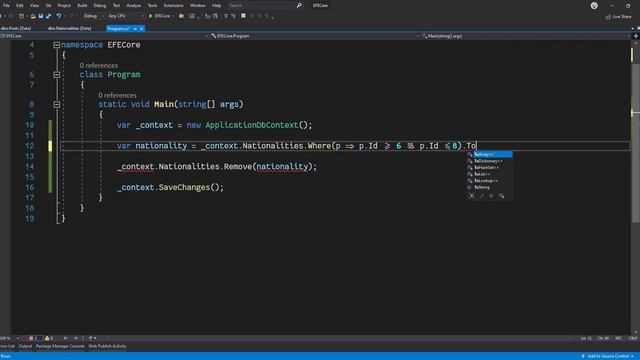Open the Test menu
This screenshot has height=360, width=640.
[x=116, y=5]
